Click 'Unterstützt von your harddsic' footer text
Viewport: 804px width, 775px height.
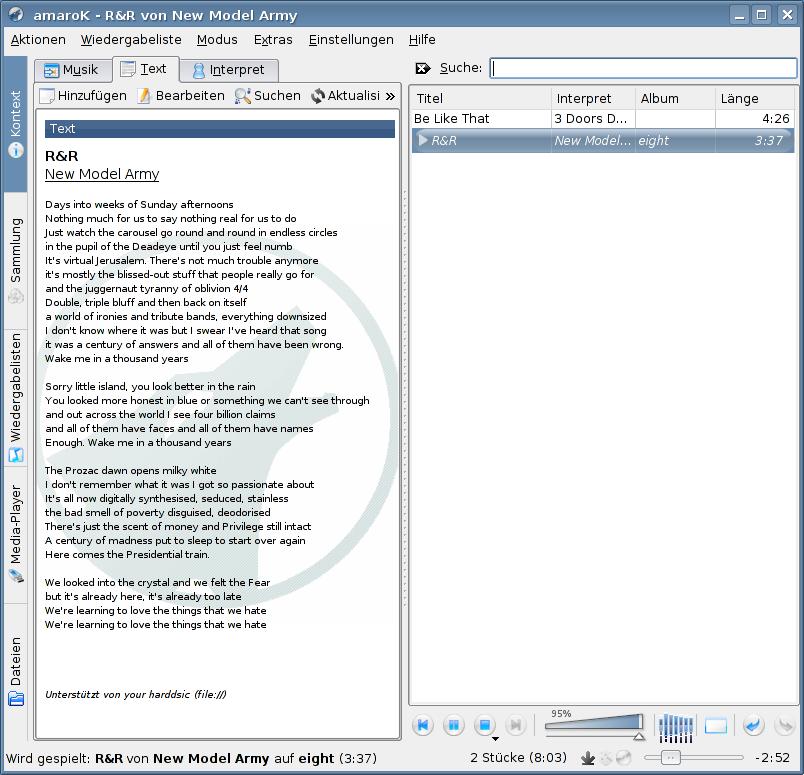(x=135, y=694)
